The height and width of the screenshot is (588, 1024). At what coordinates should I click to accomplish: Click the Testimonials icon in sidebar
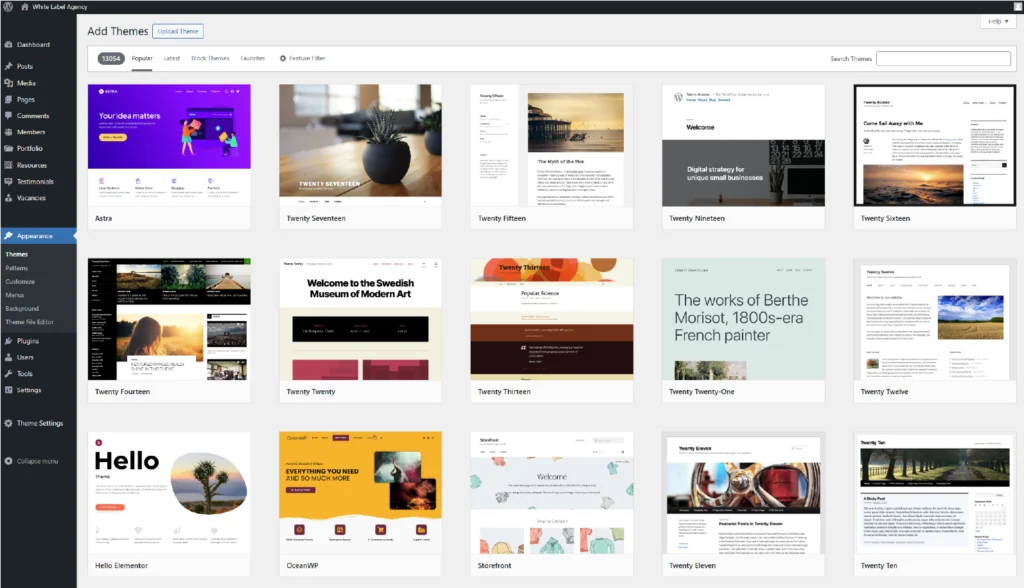[x=8, y=182]
